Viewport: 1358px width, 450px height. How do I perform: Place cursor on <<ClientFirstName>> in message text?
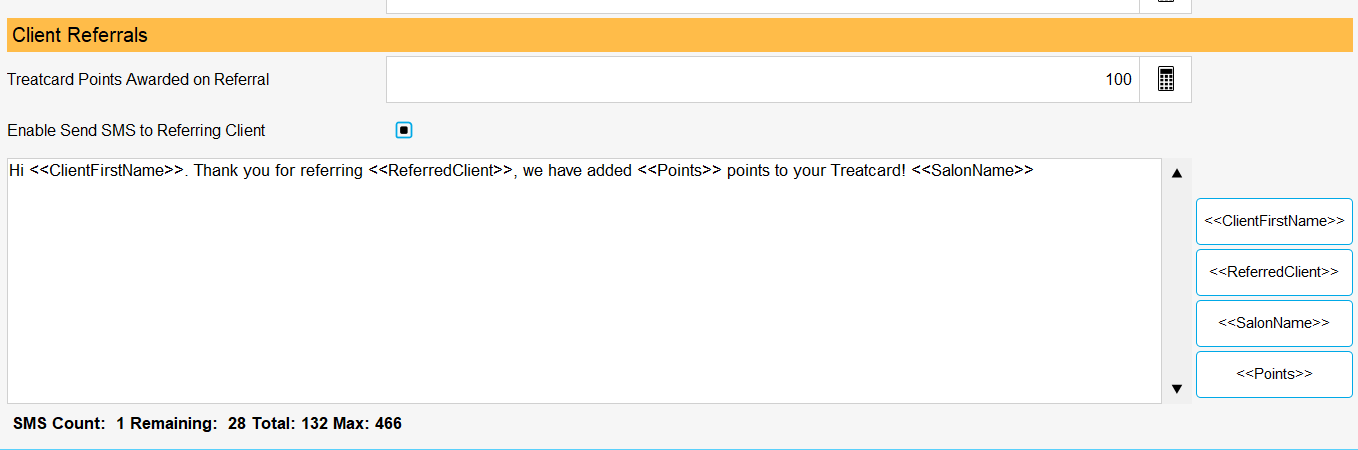pyautogui.click(x=107, y=170)
